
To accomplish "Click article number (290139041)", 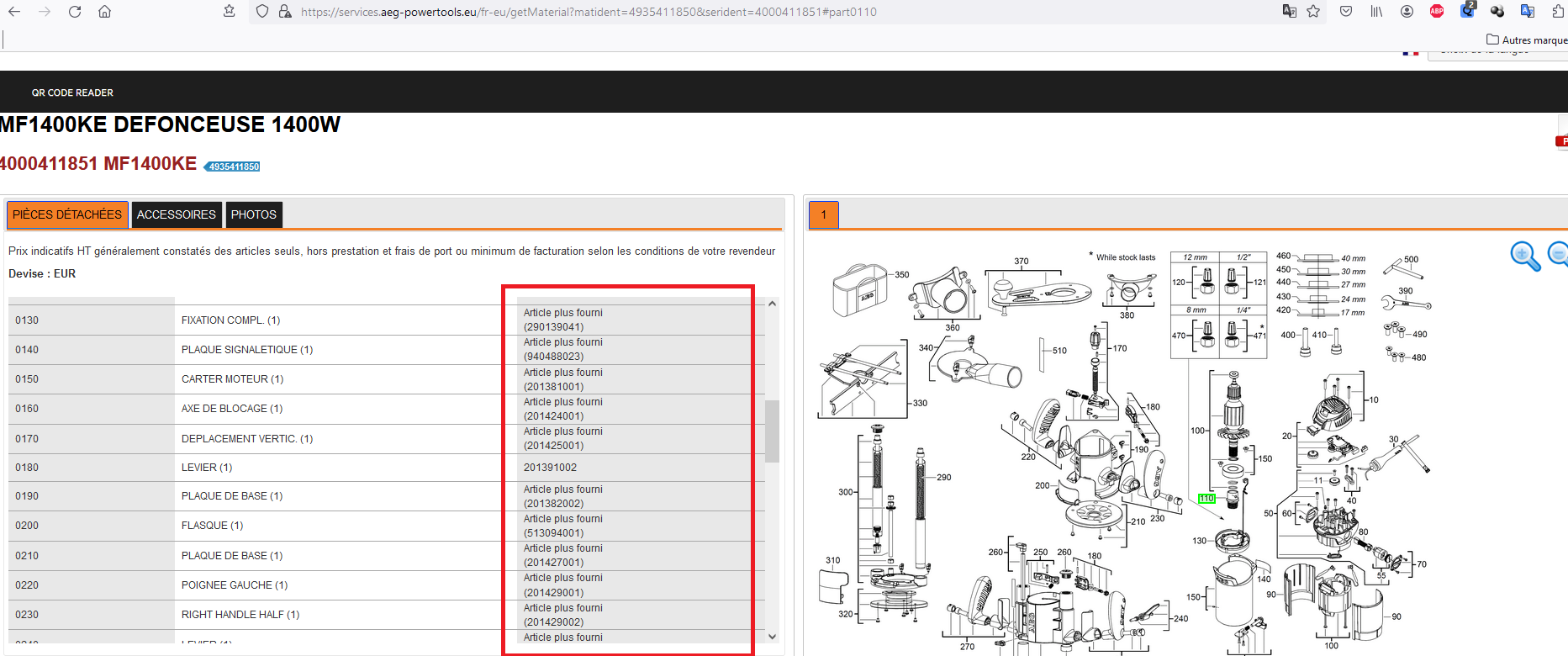I will tap(553, 327).
